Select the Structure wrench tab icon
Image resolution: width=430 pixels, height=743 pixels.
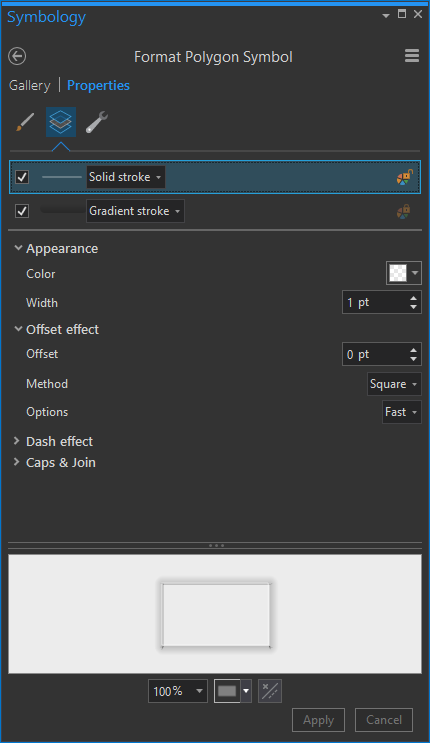pos(97,122)
